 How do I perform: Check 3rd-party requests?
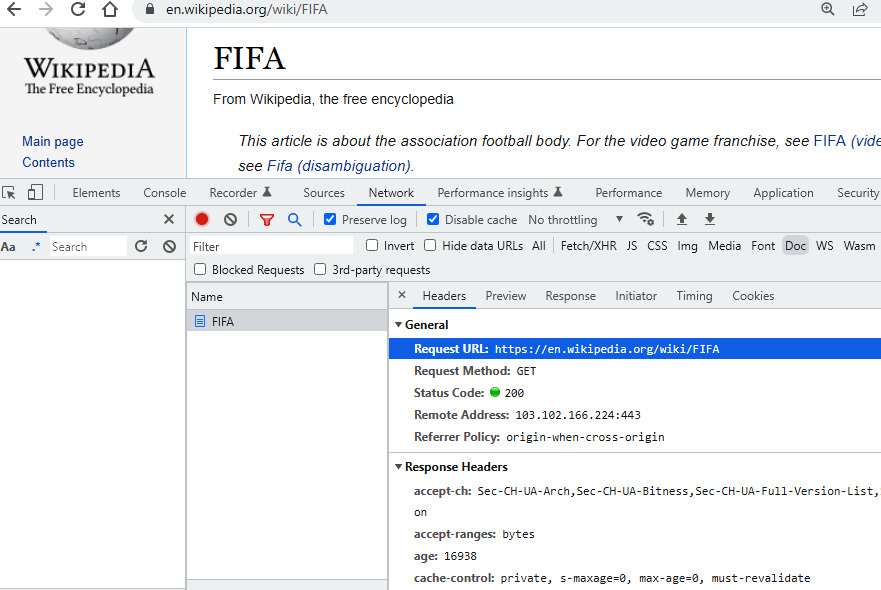click(320, 269)
